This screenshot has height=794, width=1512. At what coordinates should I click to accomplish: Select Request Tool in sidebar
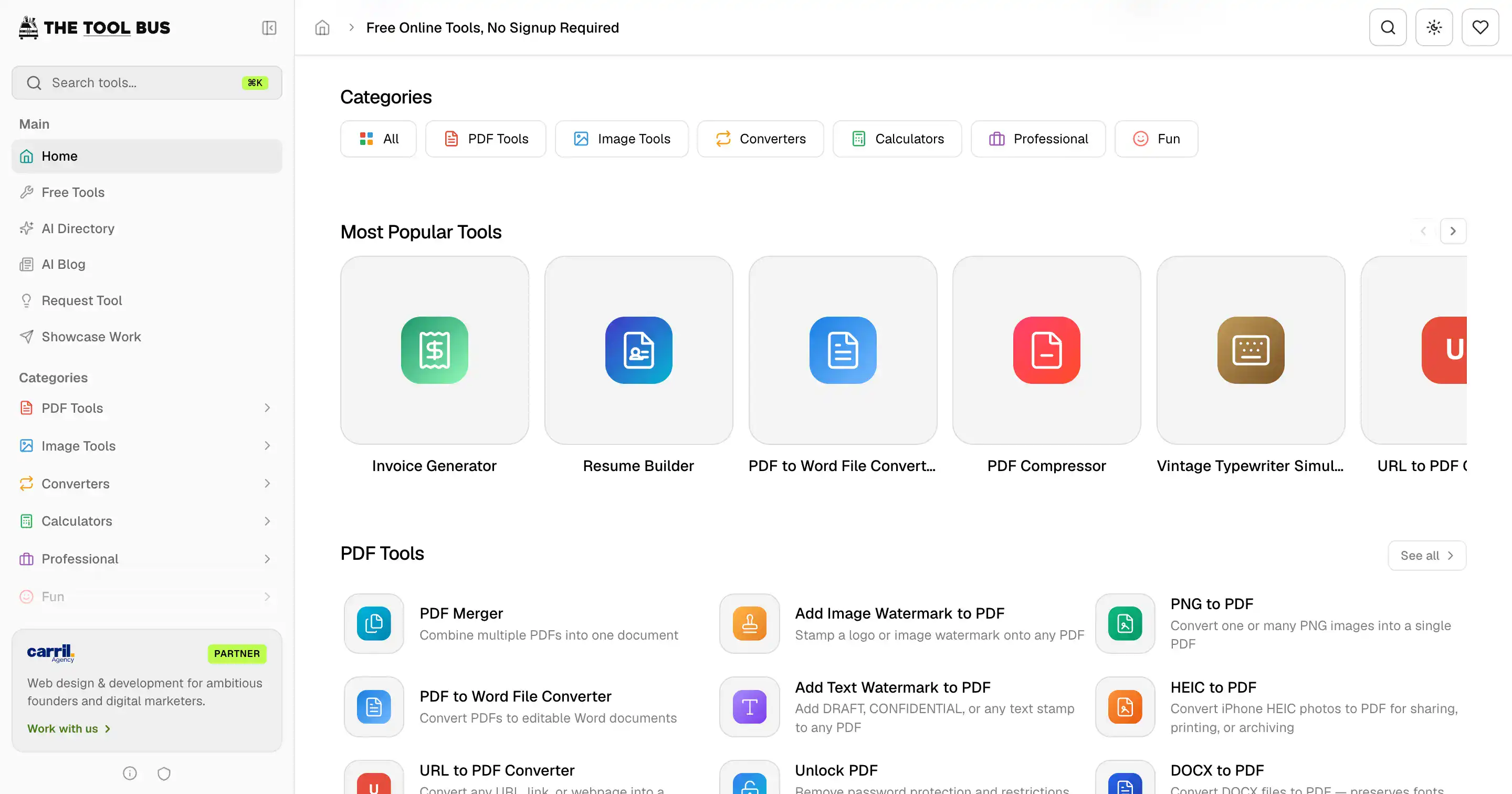(147, 301)
